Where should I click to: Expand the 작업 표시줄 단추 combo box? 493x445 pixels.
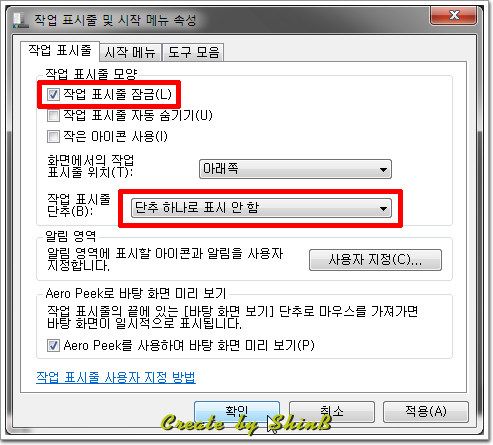(261, 208)
